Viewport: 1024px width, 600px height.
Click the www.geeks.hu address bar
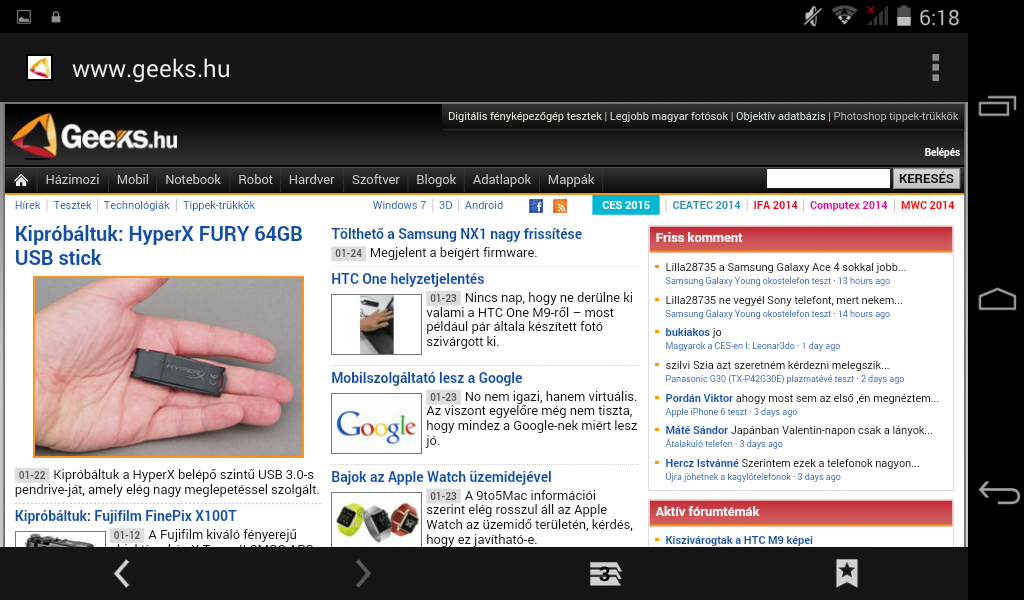tap(151, 69)
